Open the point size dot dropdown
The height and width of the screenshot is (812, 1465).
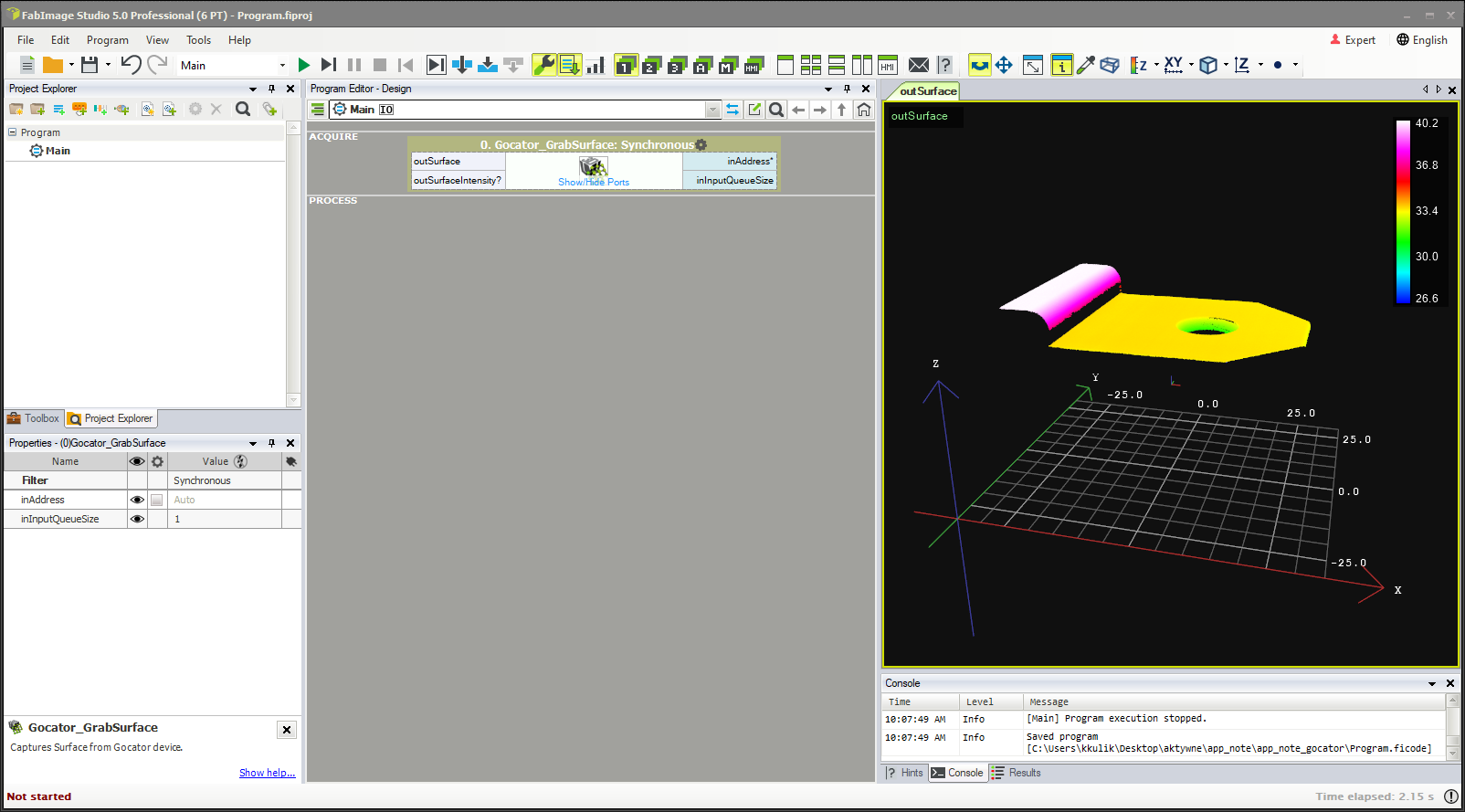1295,65
